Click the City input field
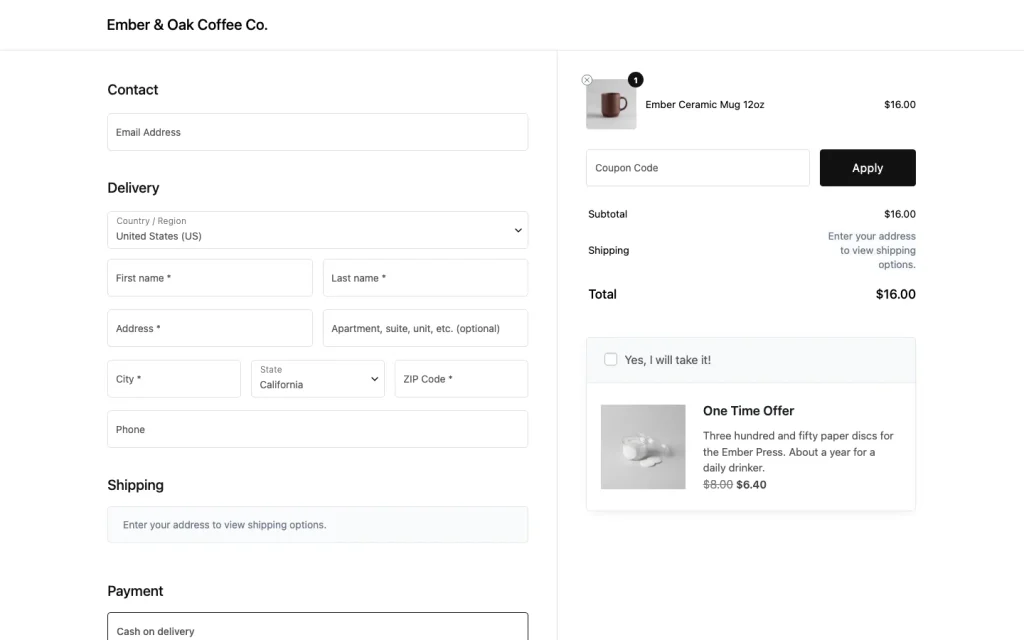Image resolution: width=1024 pixels, height=640 pixels. click(x=174, y=379)
